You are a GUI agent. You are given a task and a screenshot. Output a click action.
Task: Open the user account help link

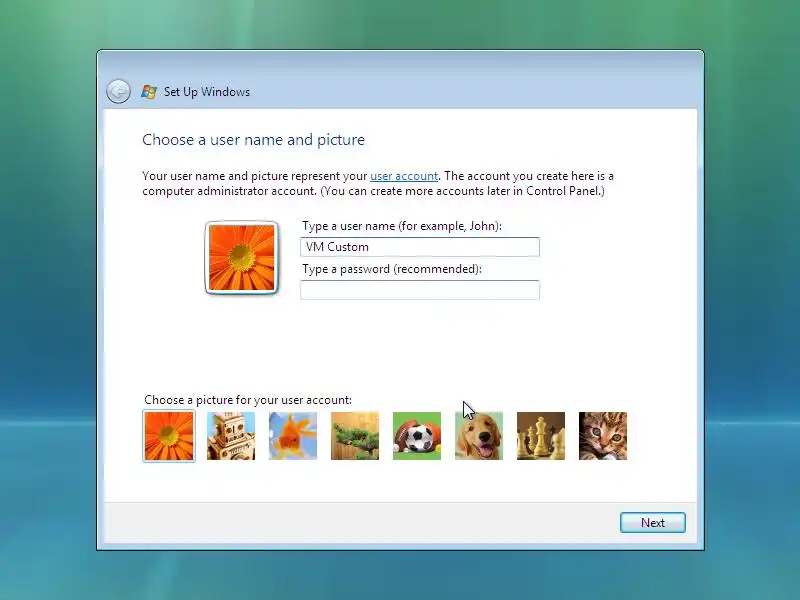click(404, 176)
